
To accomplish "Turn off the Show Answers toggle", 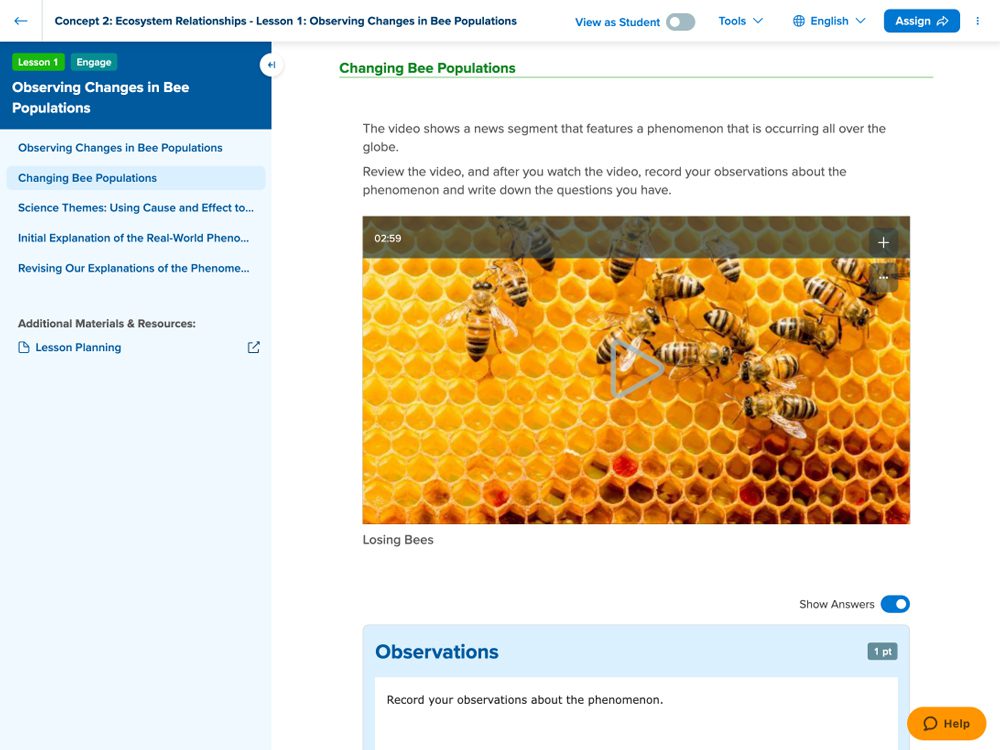I will [895, 604].
